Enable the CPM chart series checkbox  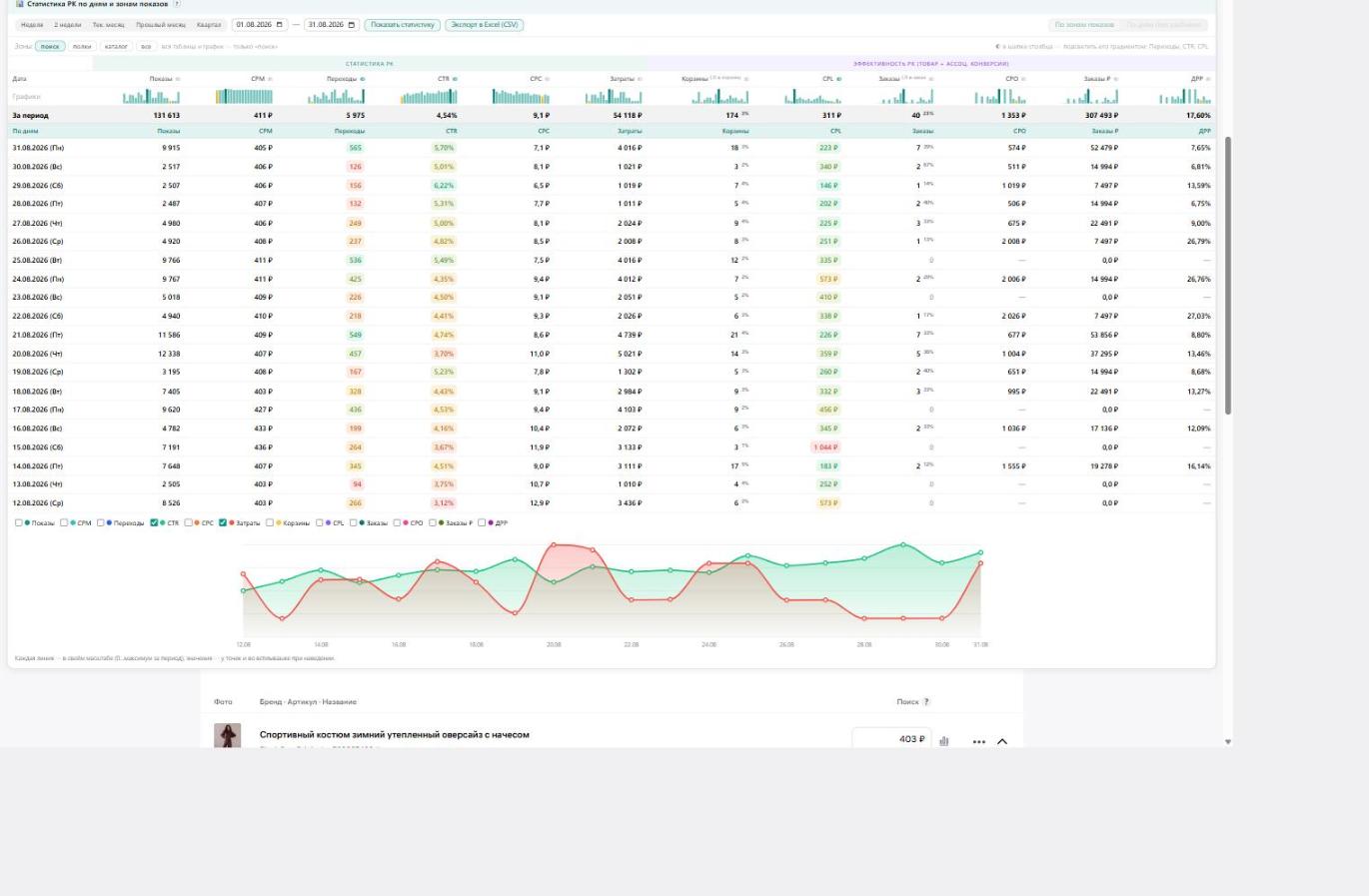[x=64, y=522]
